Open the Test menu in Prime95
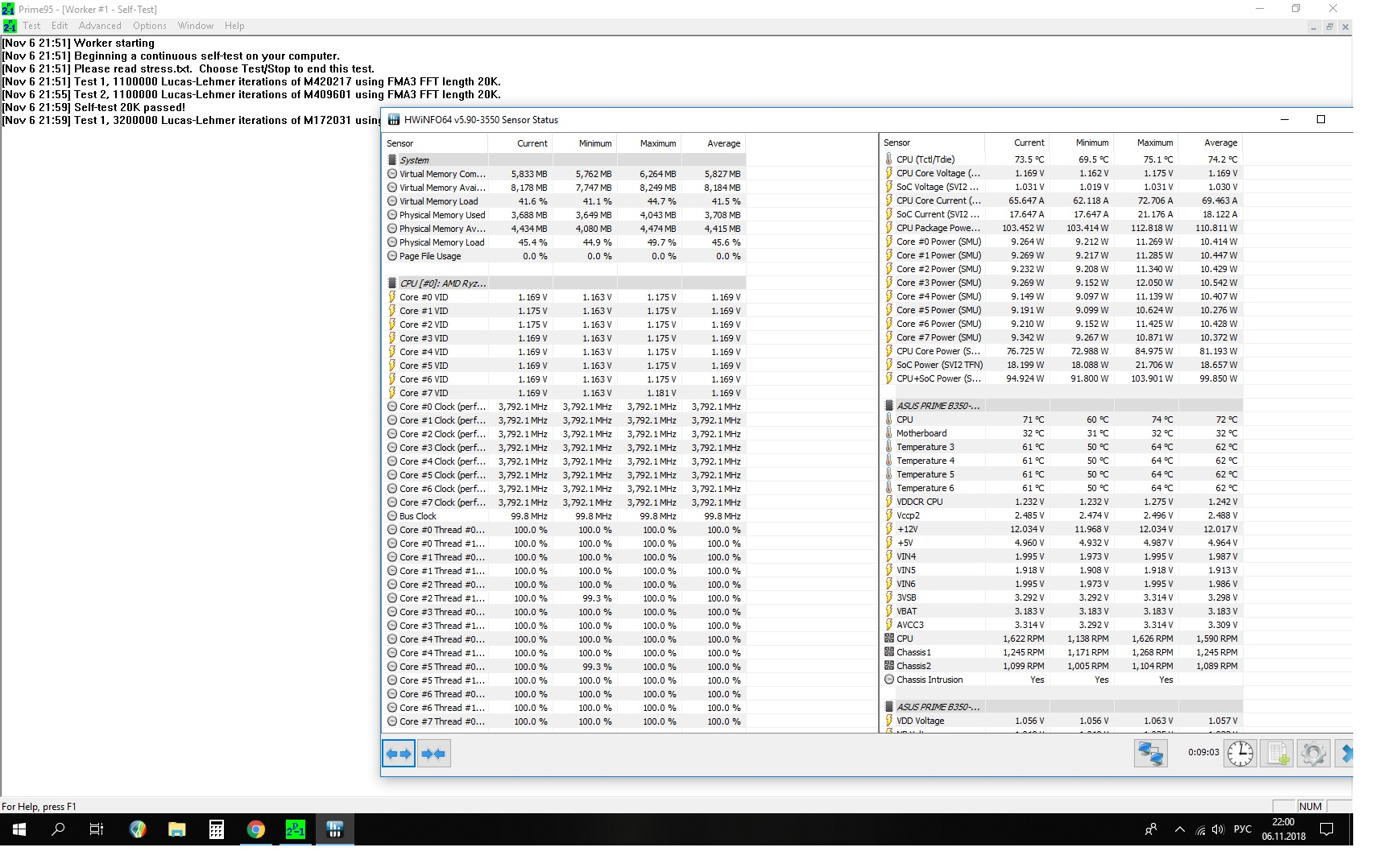 point(31,26)
